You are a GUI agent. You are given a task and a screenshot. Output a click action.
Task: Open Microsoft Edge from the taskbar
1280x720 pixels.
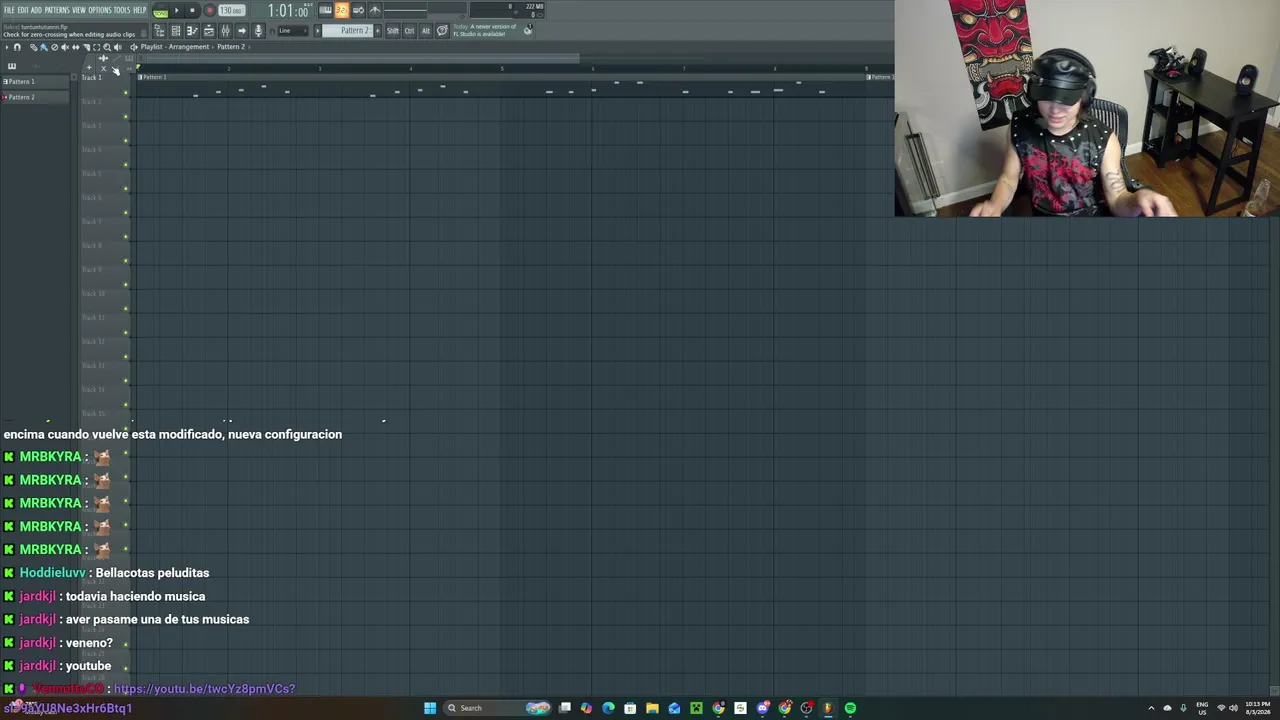pyautogui.click(x=608, y=708)
